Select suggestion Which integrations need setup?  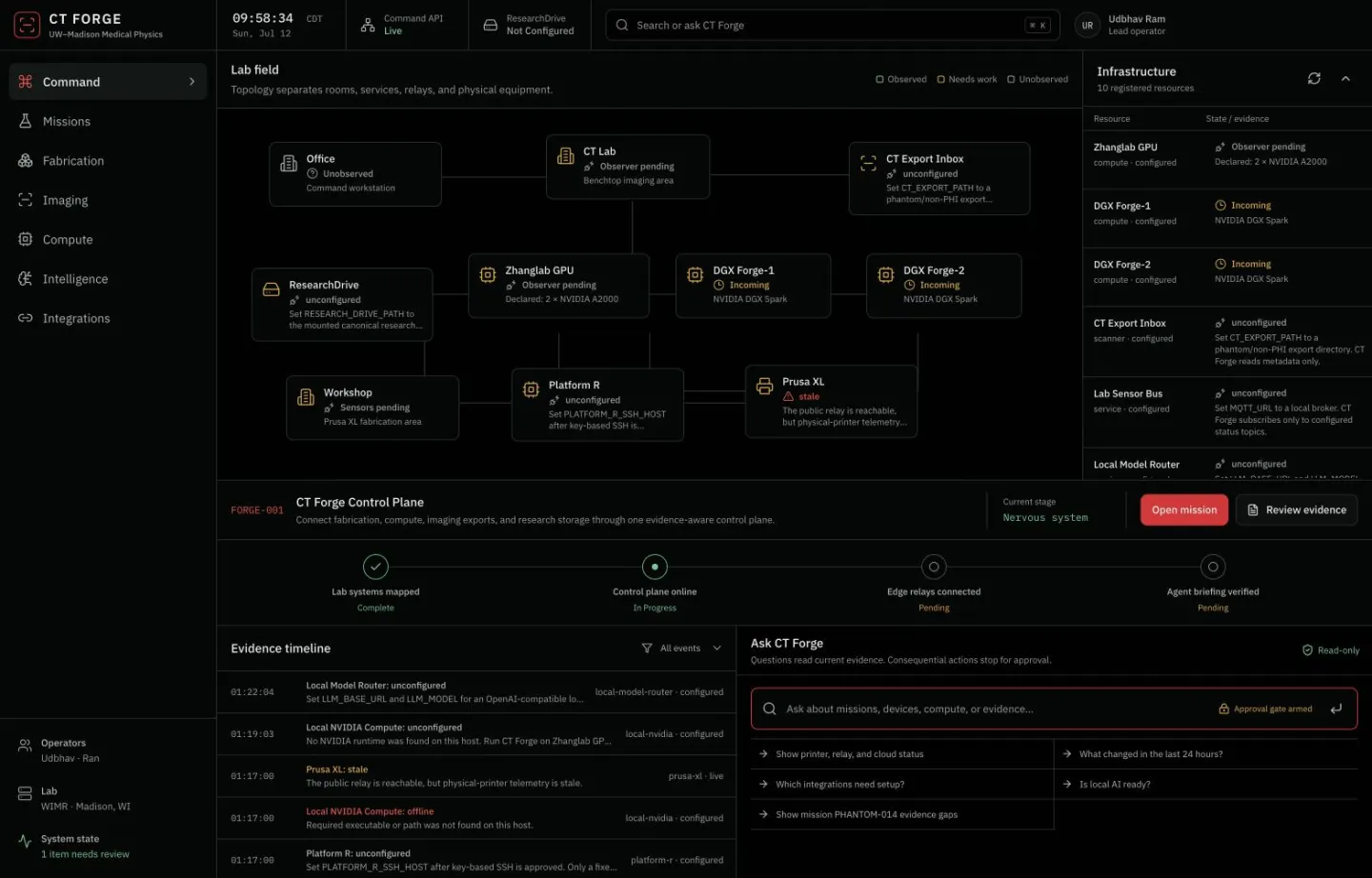[902, 785]
